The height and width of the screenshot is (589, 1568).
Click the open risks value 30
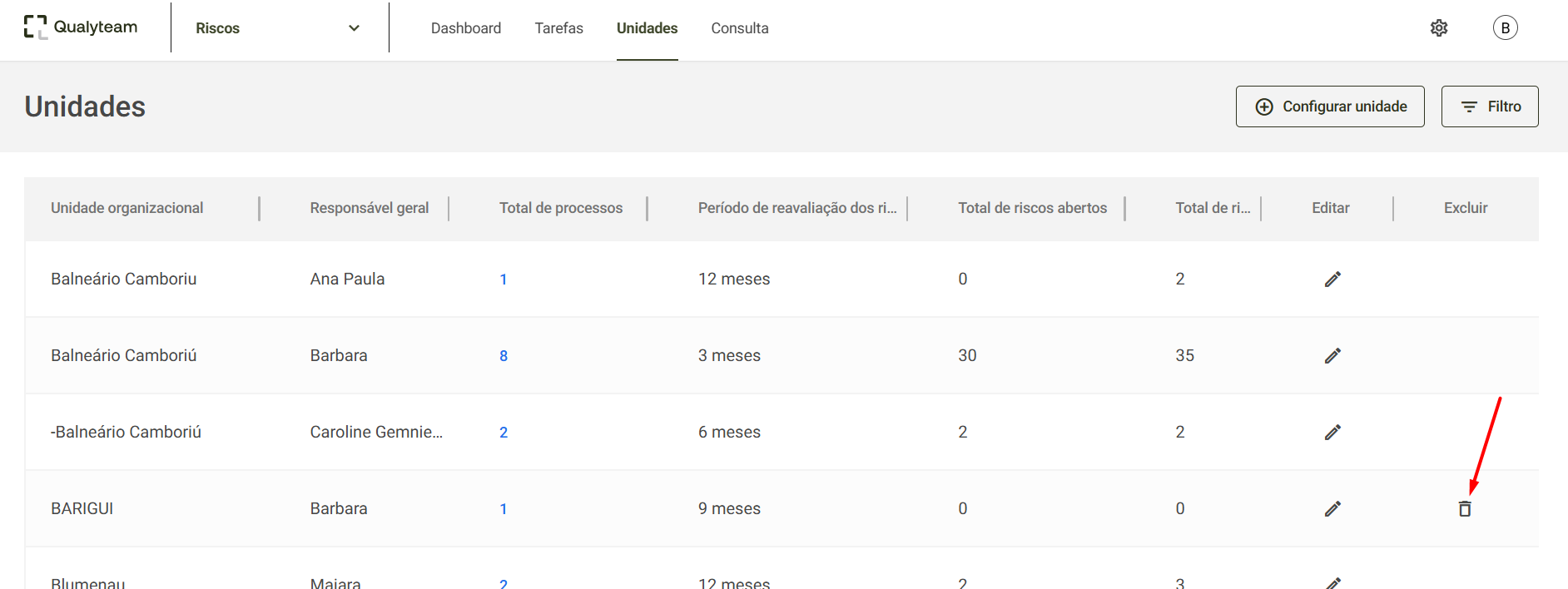click(967, 355)
